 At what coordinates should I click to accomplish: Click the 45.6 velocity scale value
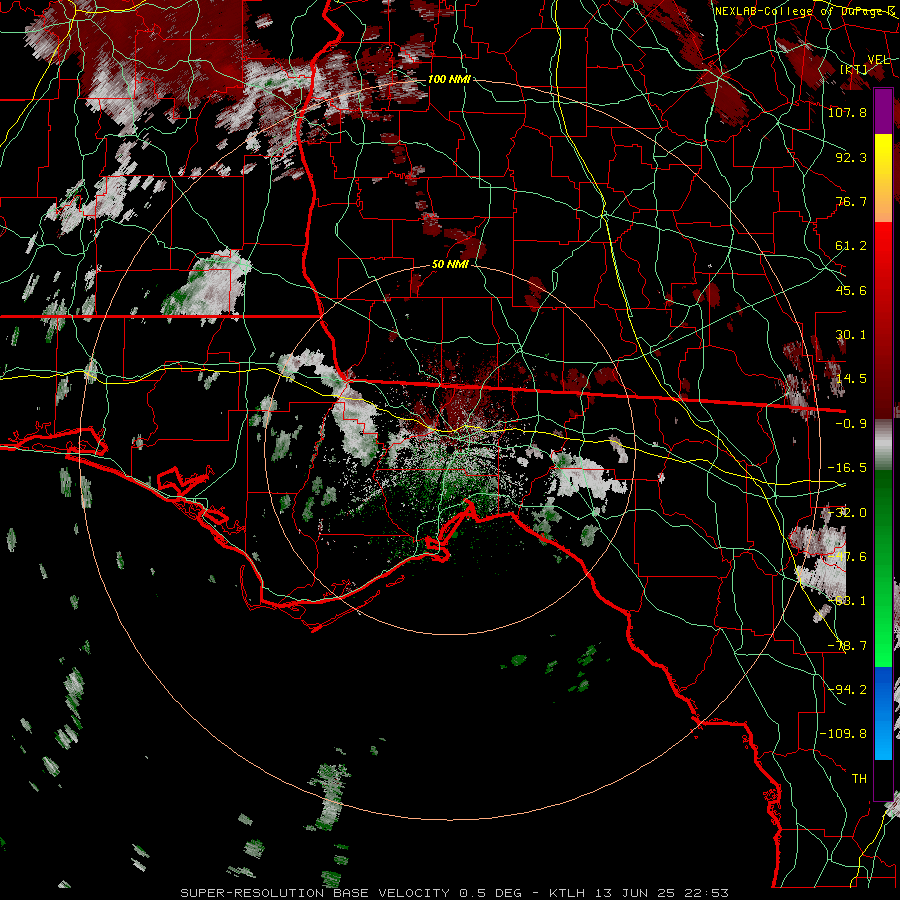851,290
